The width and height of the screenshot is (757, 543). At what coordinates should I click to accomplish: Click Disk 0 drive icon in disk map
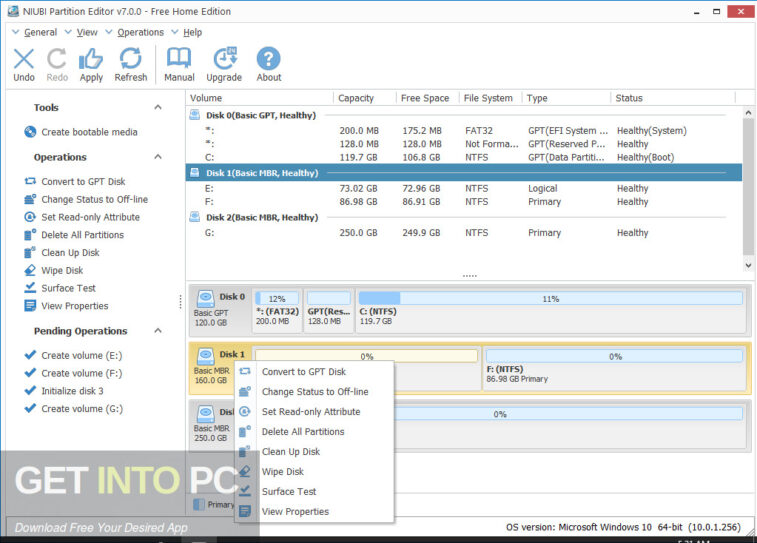[206, 298]
